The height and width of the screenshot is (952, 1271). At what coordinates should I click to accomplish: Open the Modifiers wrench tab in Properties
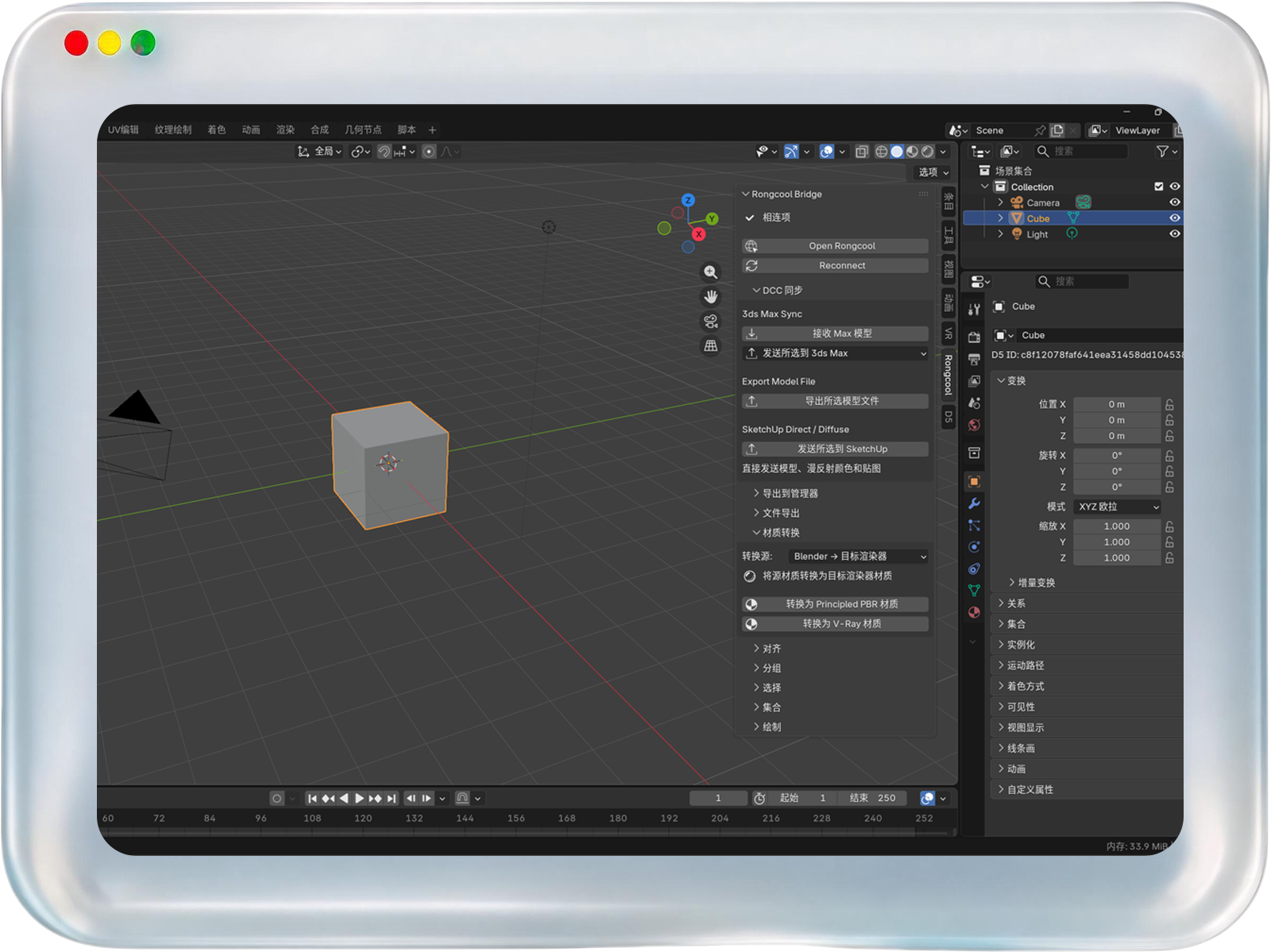click(974, 503)
